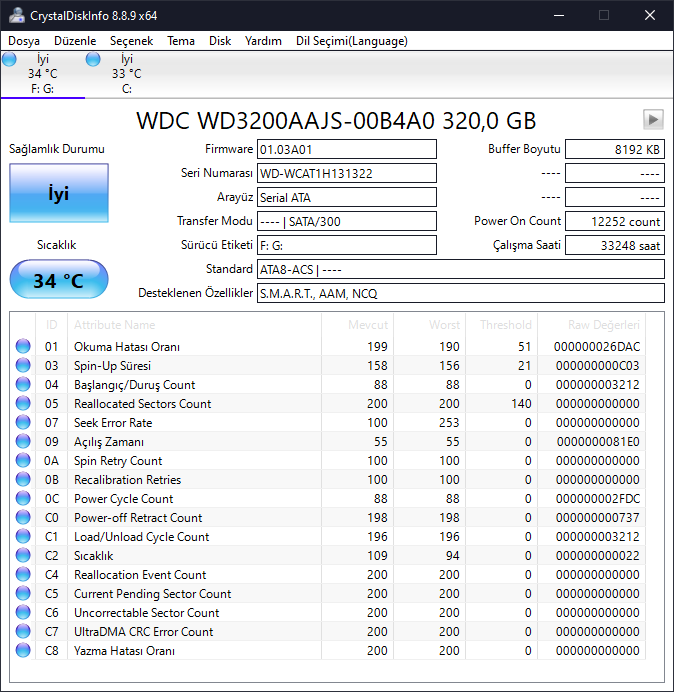Click the next disk arrow button

tap(653, 119)
